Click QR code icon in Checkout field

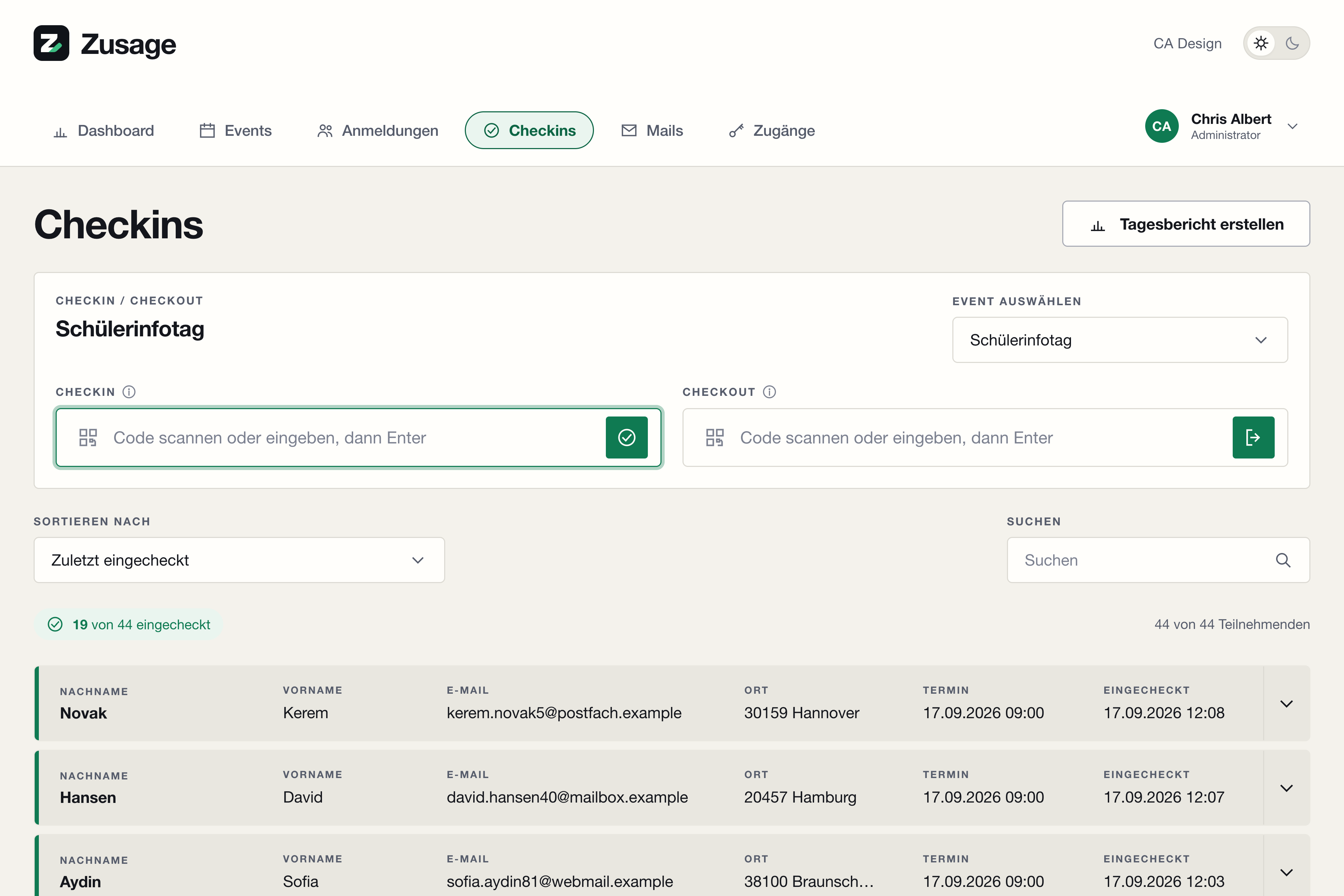pyautogui.click(x=715, y=438)
